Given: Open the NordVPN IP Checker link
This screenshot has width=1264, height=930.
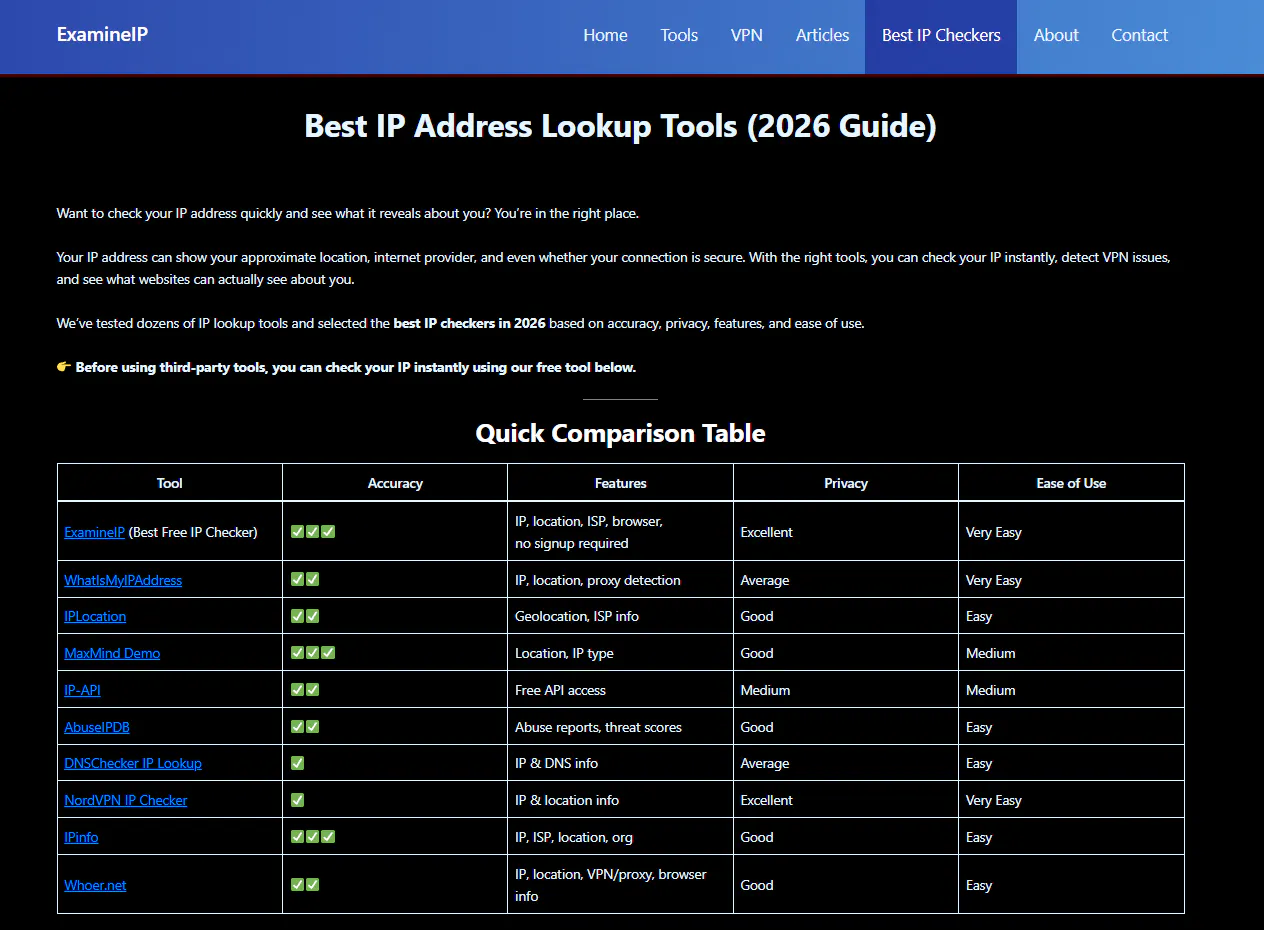Looking at the screenshot, I should point(126,800).
